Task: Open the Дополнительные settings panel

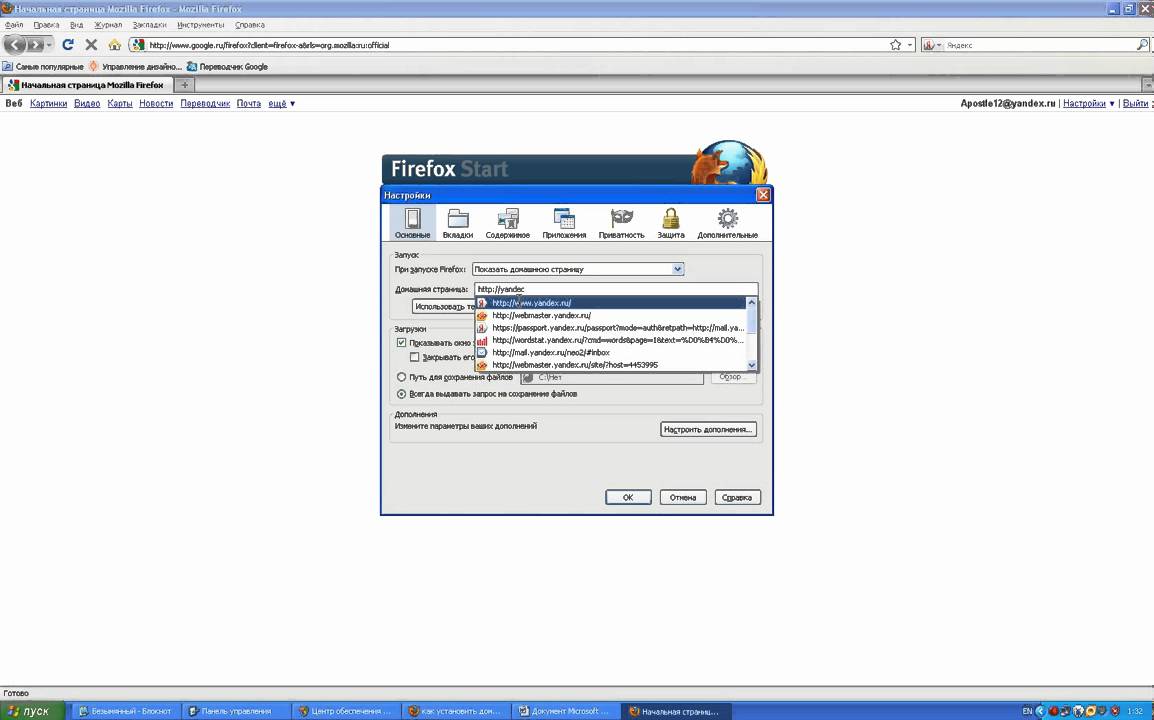Action: (727, 222)
